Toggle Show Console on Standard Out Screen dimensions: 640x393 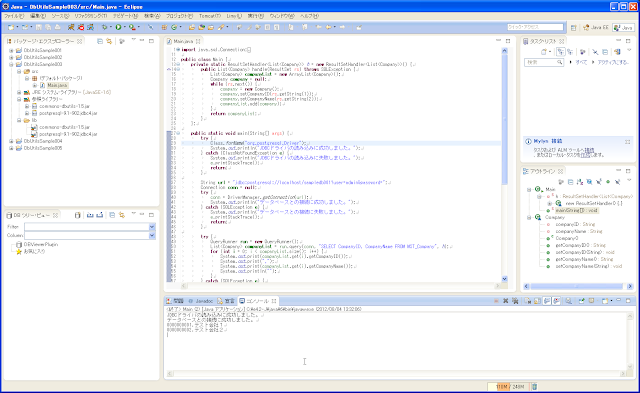pos(547,301)
